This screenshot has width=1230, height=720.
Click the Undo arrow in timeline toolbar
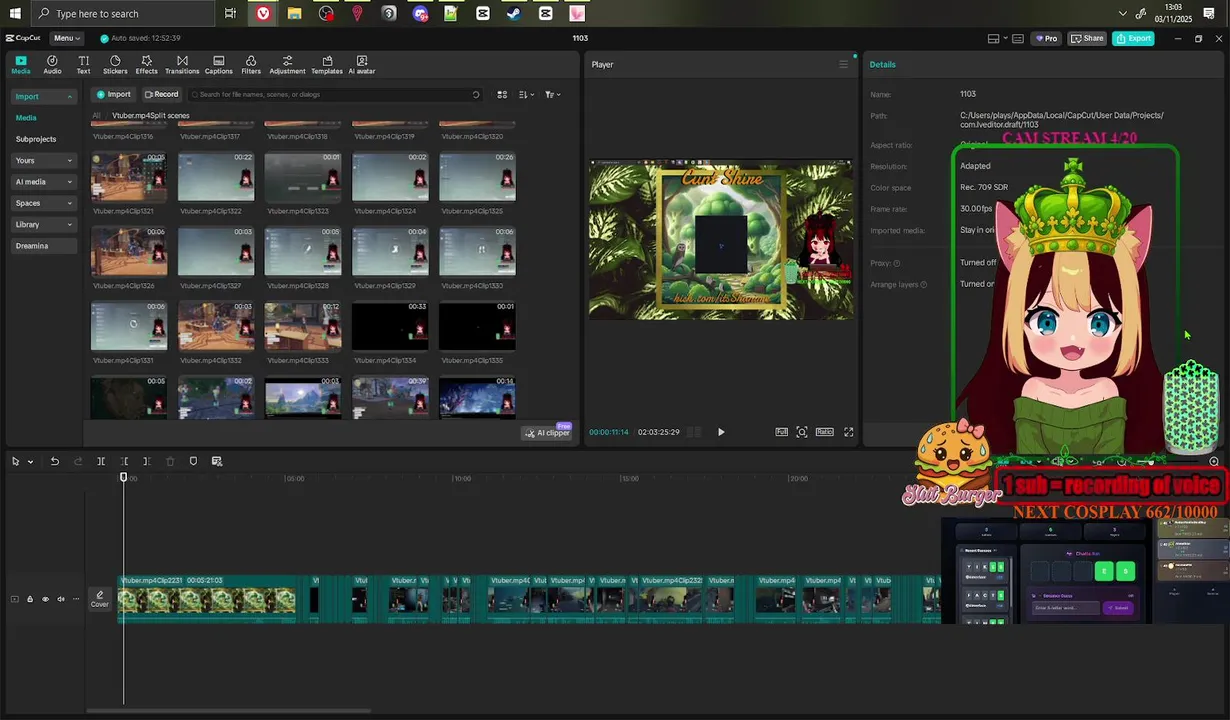tap(55, 461)
